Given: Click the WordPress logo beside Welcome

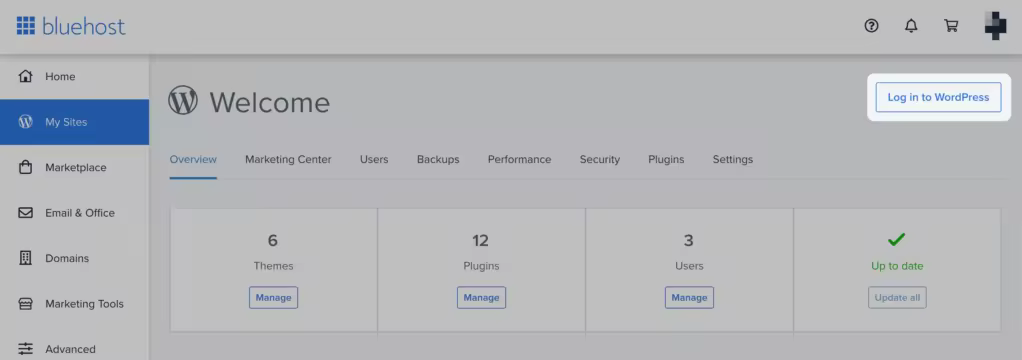Looking at the screenshot, I should point(182,101).
